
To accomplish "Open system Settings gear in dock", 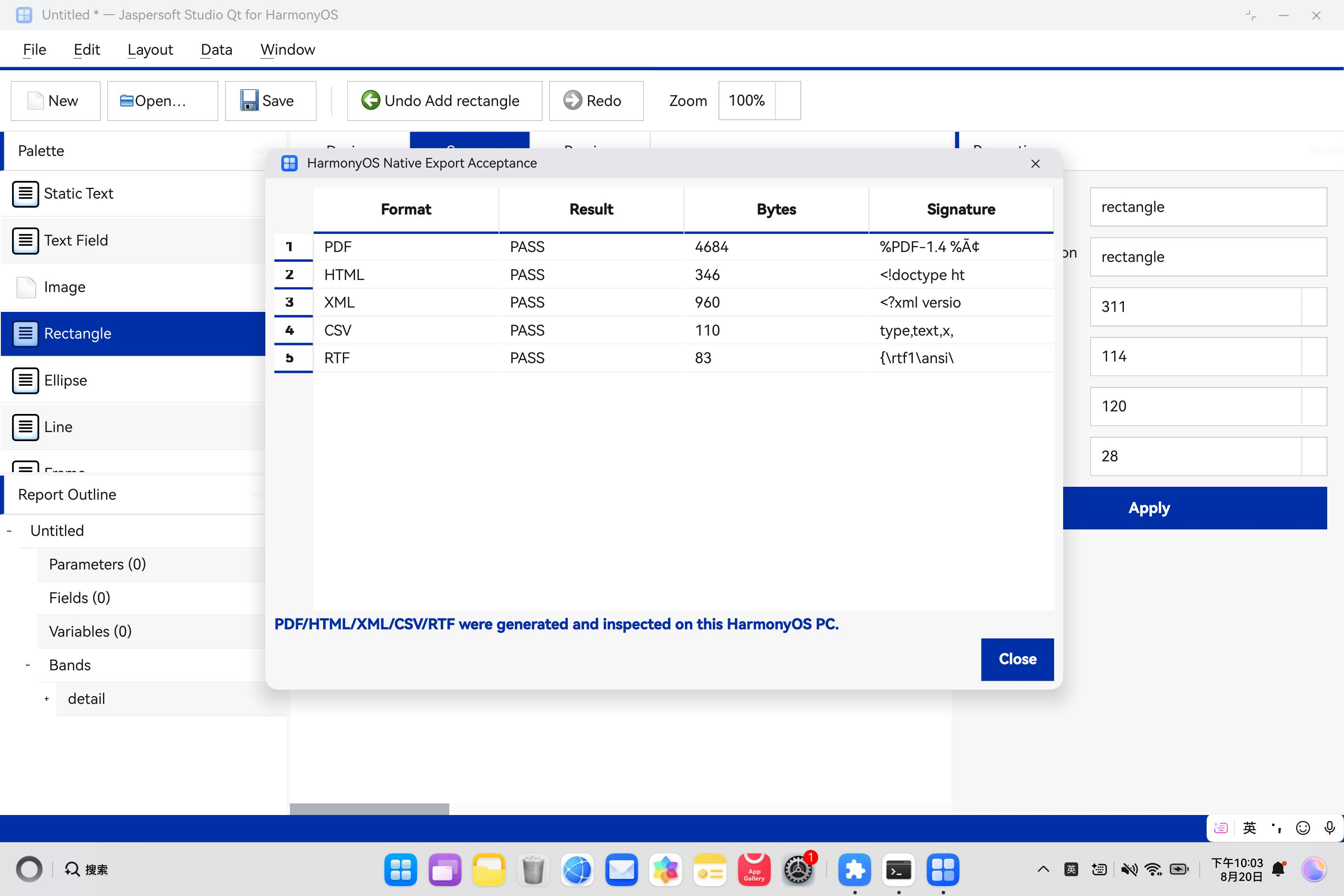I will [x=798, y=870].
